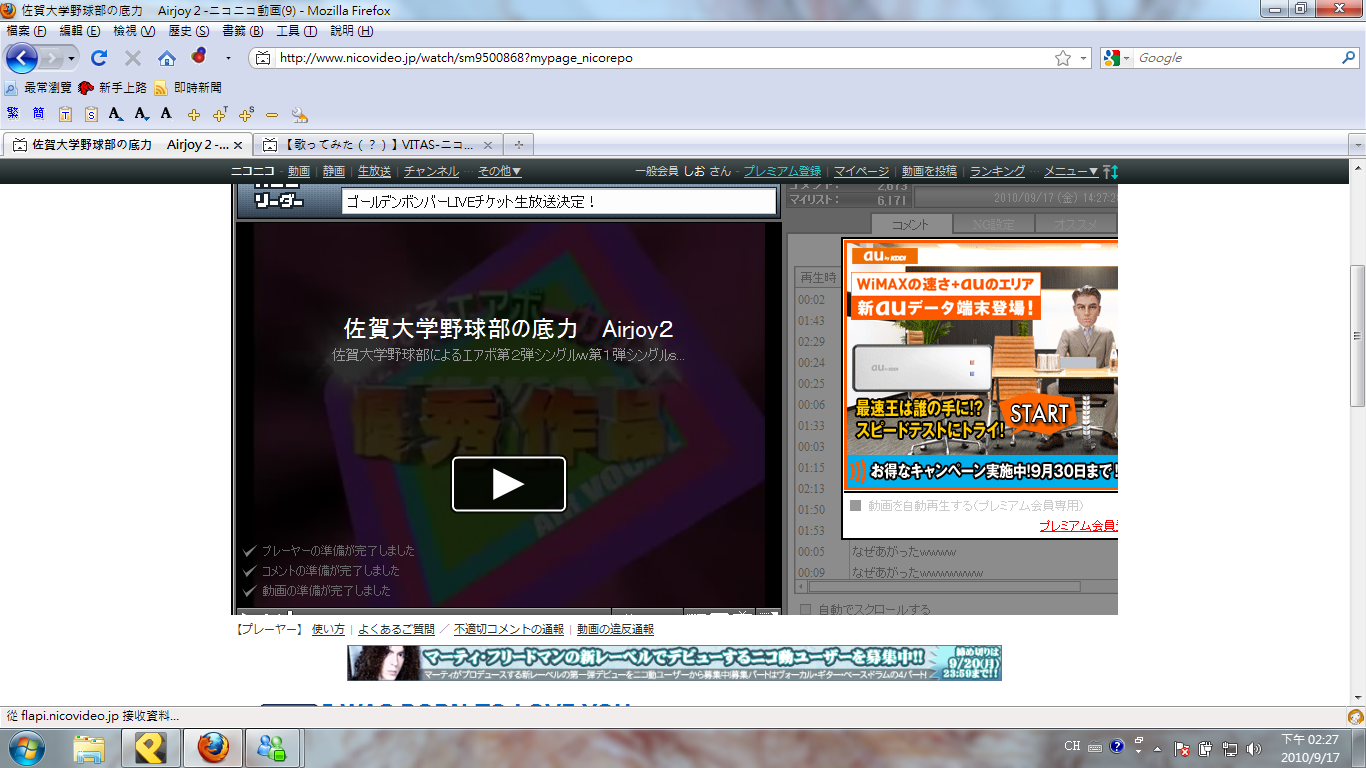Open the ランキング link
The image size is (1366, 768).
click(x=997, y=172)
